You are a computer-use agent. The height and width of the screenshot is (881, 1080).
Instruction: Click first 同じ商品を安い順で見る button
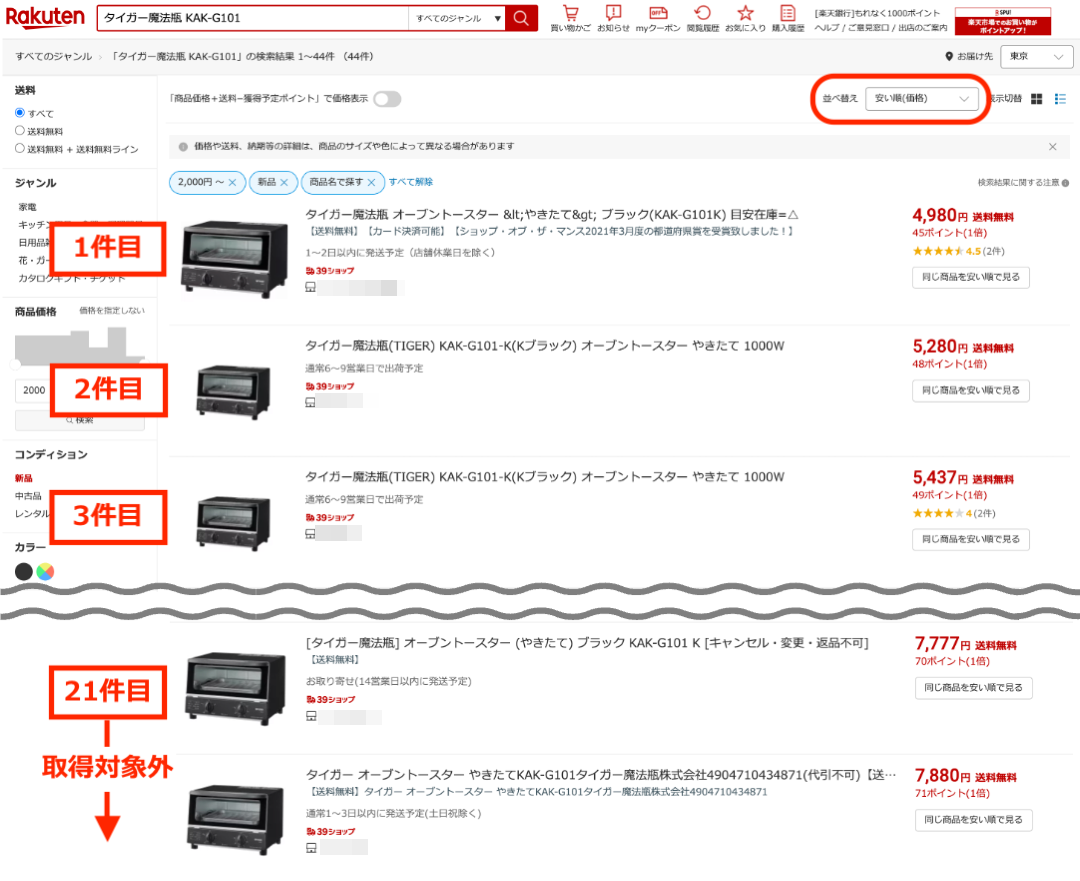coord(970,277)
